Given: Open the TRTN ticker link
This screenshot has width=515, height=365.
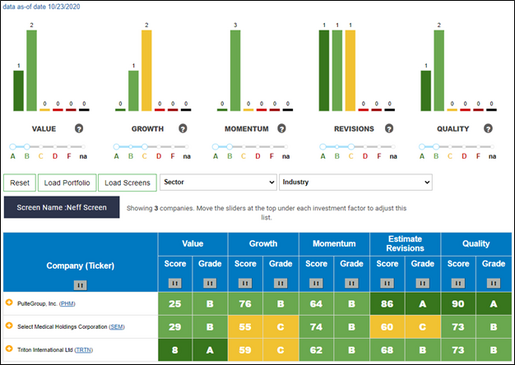Looking at the screenshot, I should click(x=84, y=350).
